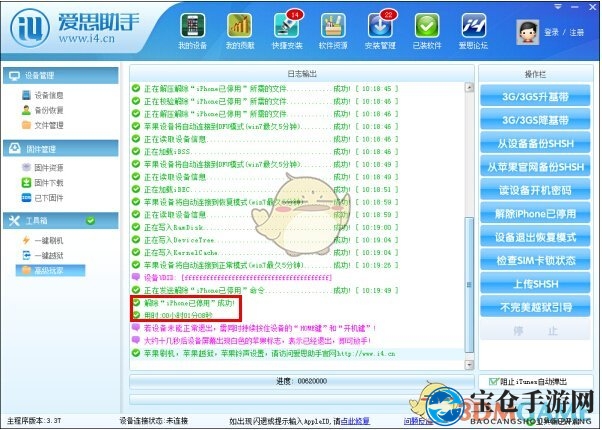Click 不完美越狱引导 button
Screen dimensions: 602x430
[x=535, y=307]
